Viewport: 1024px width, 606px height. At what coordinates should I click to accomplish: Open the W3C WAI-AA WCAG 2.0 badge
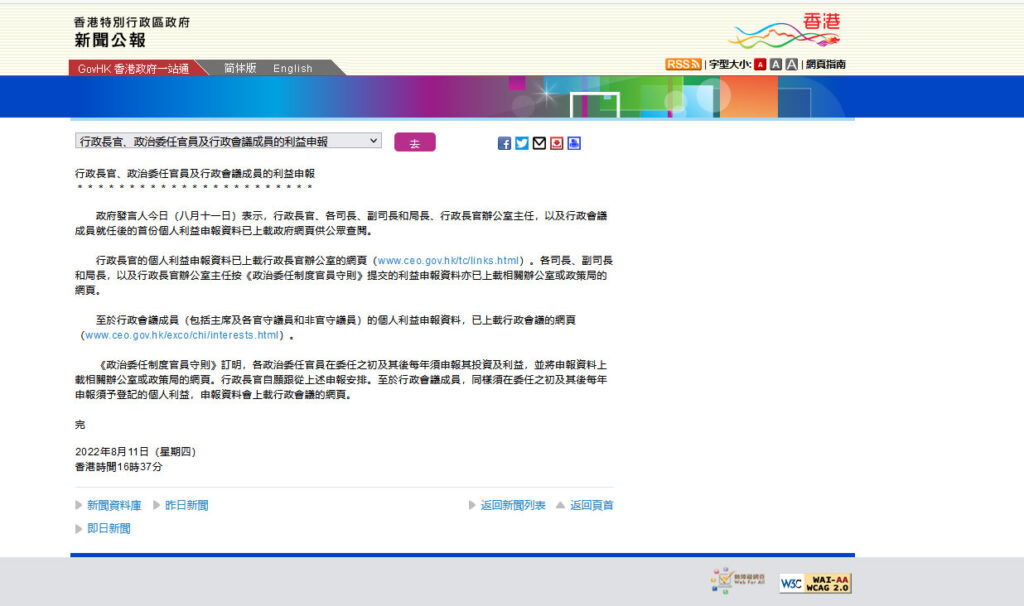click(815, 583)
